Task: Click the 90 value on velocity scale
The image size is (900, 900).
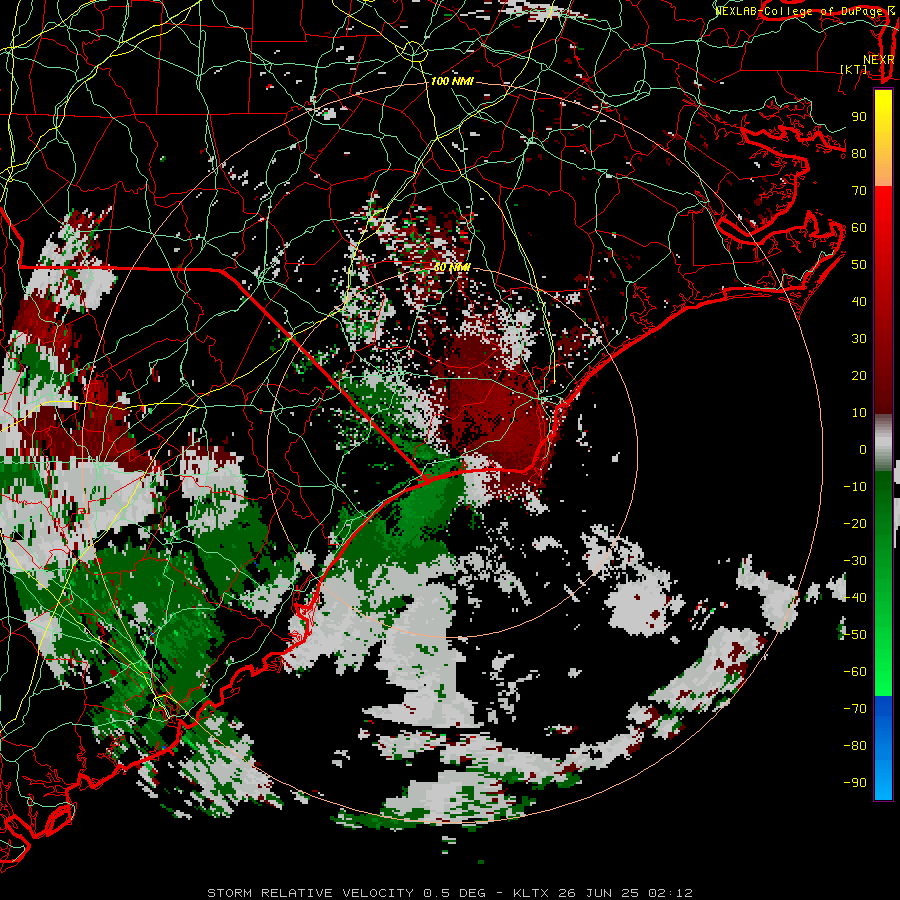Action: 859,117
